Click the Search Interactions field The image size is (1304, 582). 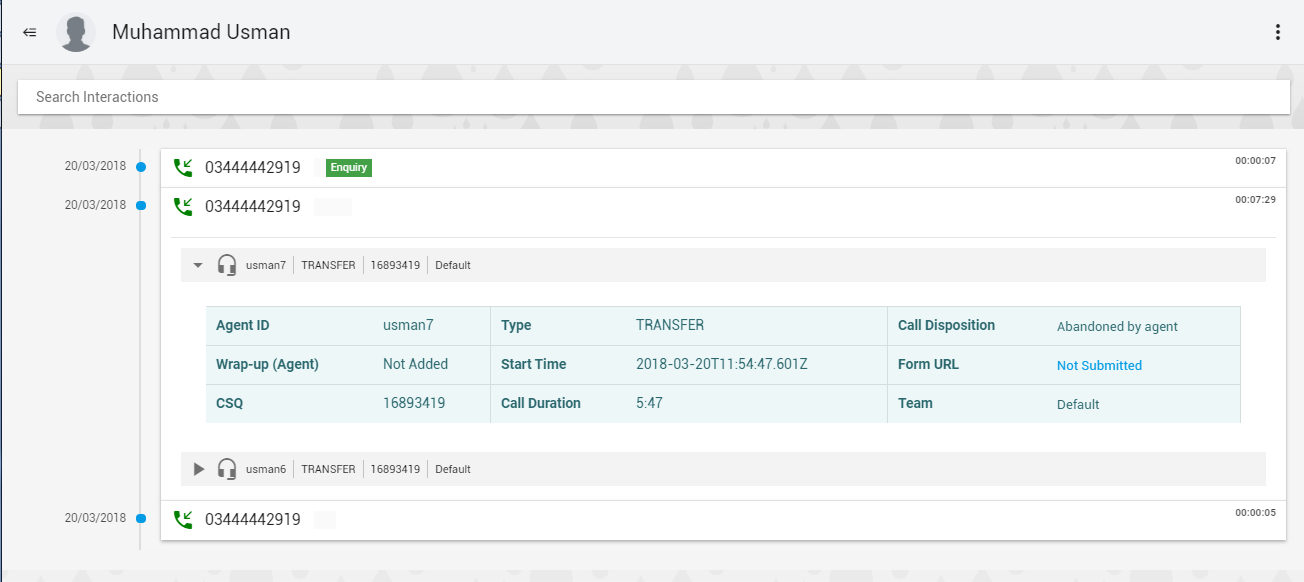(654, 97)
